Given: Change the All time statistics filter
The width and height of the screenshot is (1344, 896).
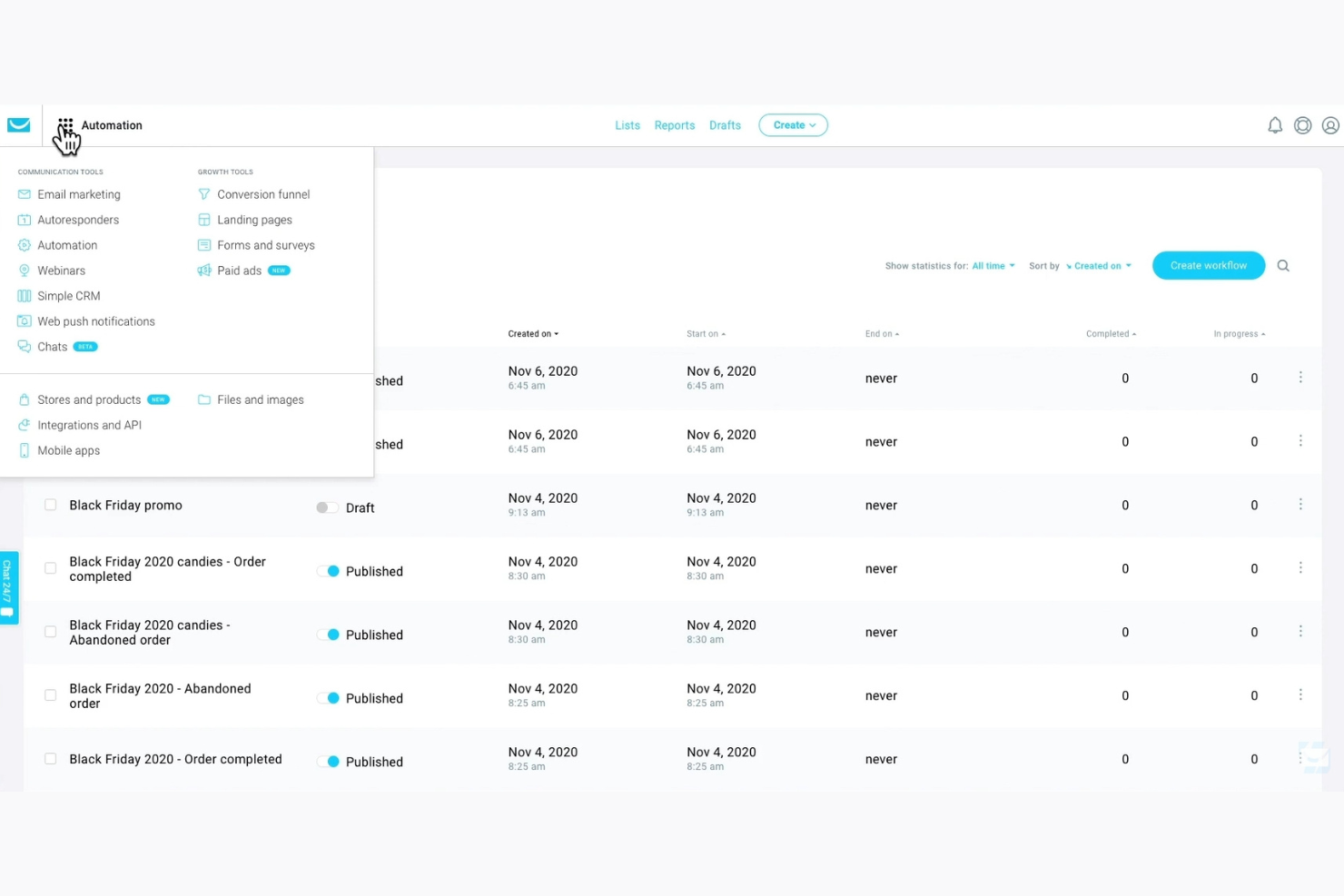Looking at the screenshot, I should [990, 265].
